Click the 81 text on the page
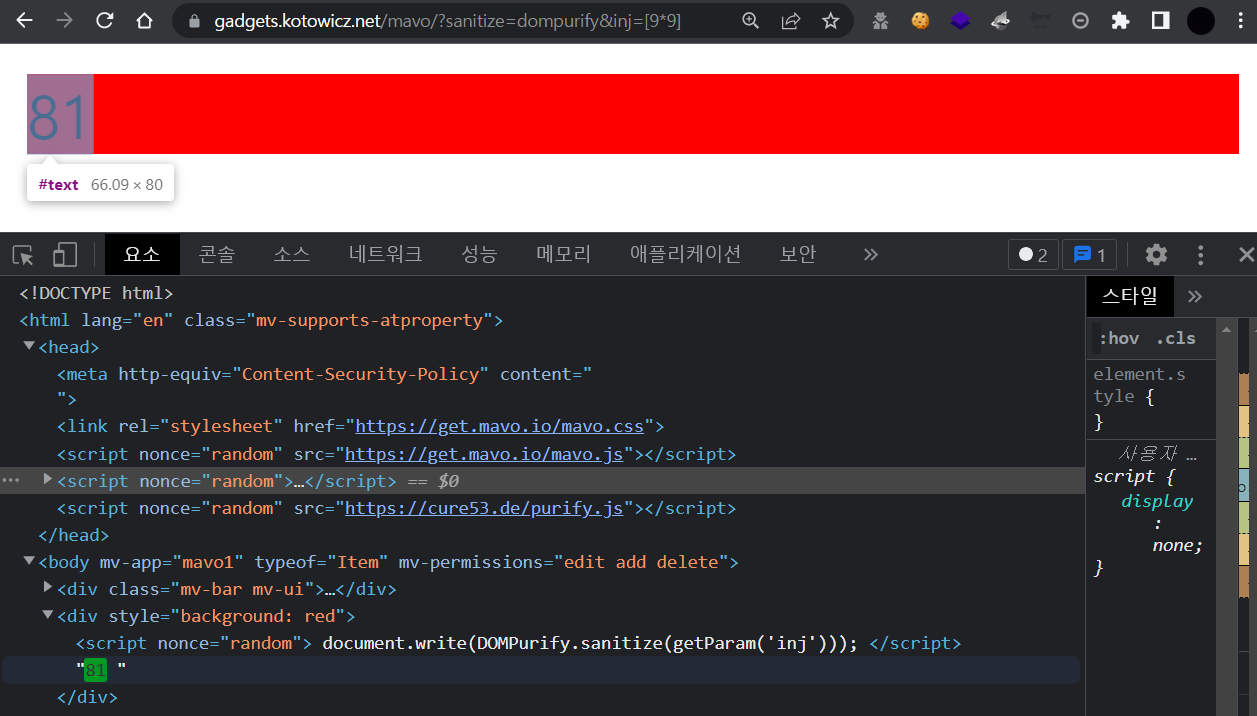 (59, 116)
